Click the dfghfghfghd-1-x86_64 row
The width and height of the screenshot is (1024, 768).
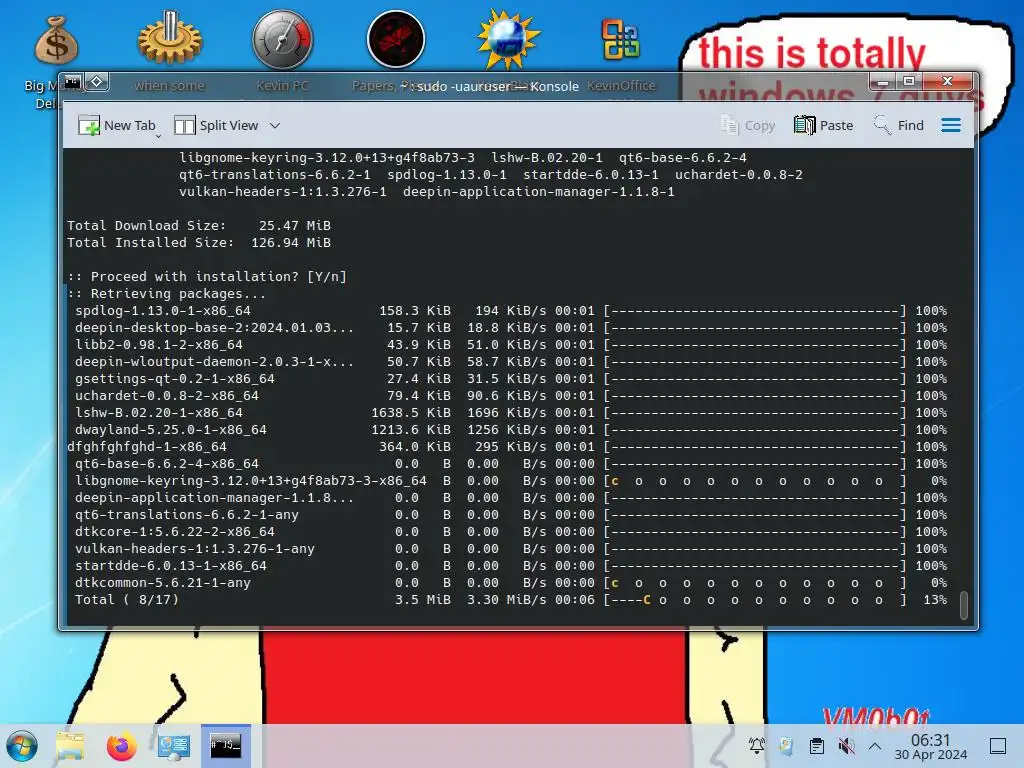tap(507, 446)
